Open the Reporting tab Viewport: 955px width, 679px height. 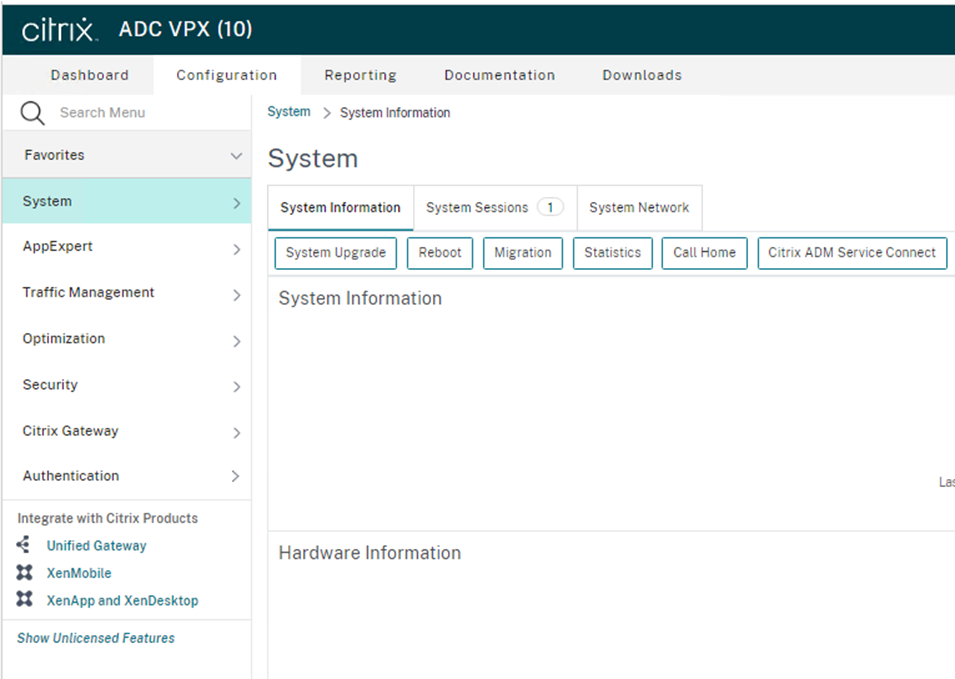[360, 75]
